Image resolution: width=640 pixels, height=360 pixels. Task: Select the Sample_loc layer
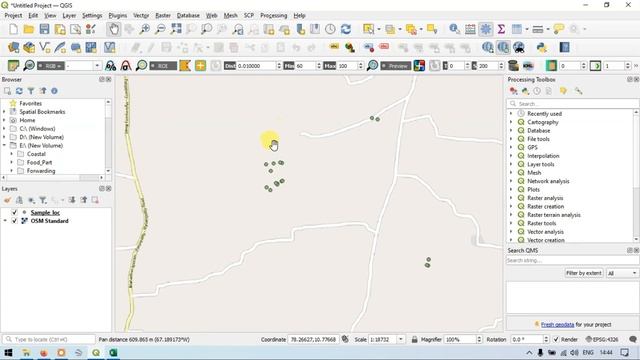coord(45,212)
